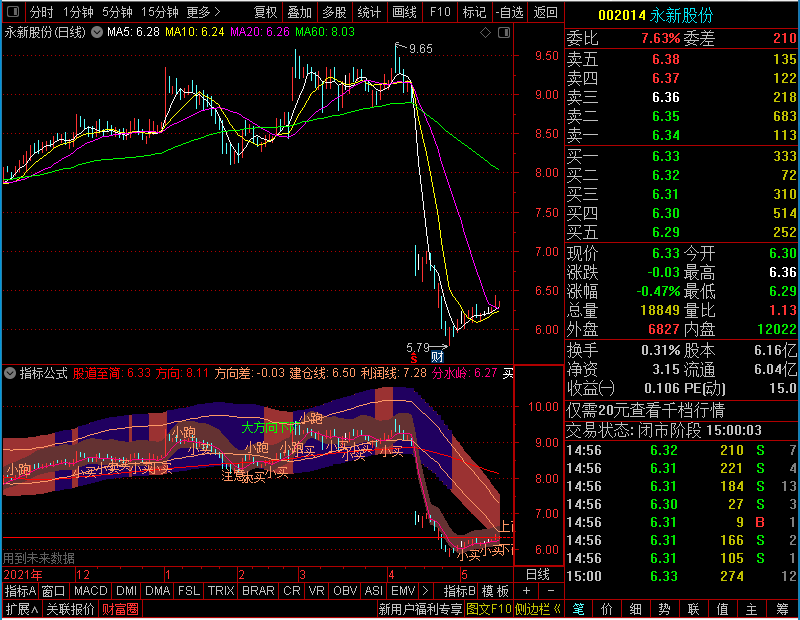
Task: Select the CR indicator
Action: (292, 591)
